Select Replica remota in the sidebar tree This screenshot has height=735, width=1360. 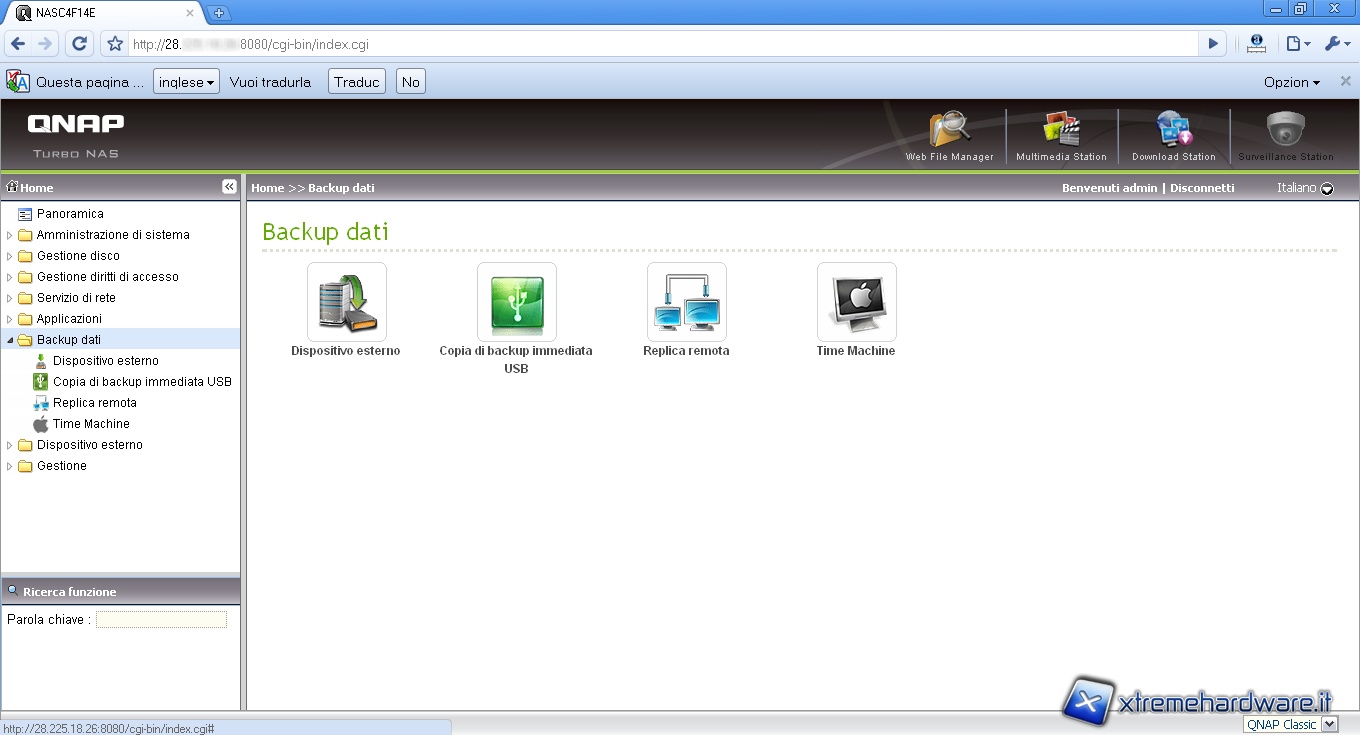tap(94, 403)
